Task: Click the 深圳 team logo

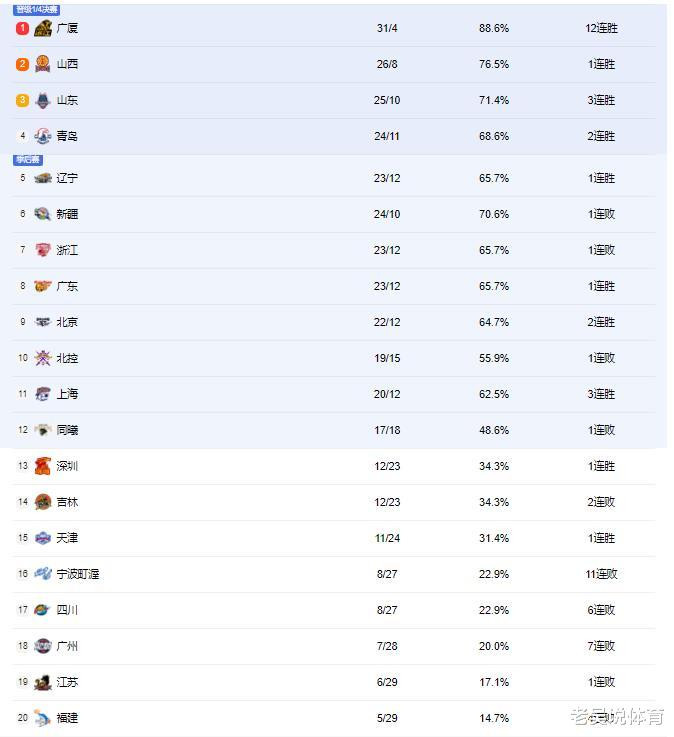Action: coord(42,467)
